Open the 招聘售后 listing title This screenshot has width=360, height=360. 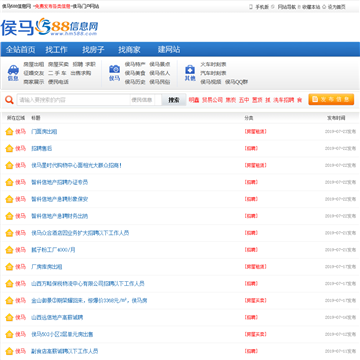(x=42, y=149)
